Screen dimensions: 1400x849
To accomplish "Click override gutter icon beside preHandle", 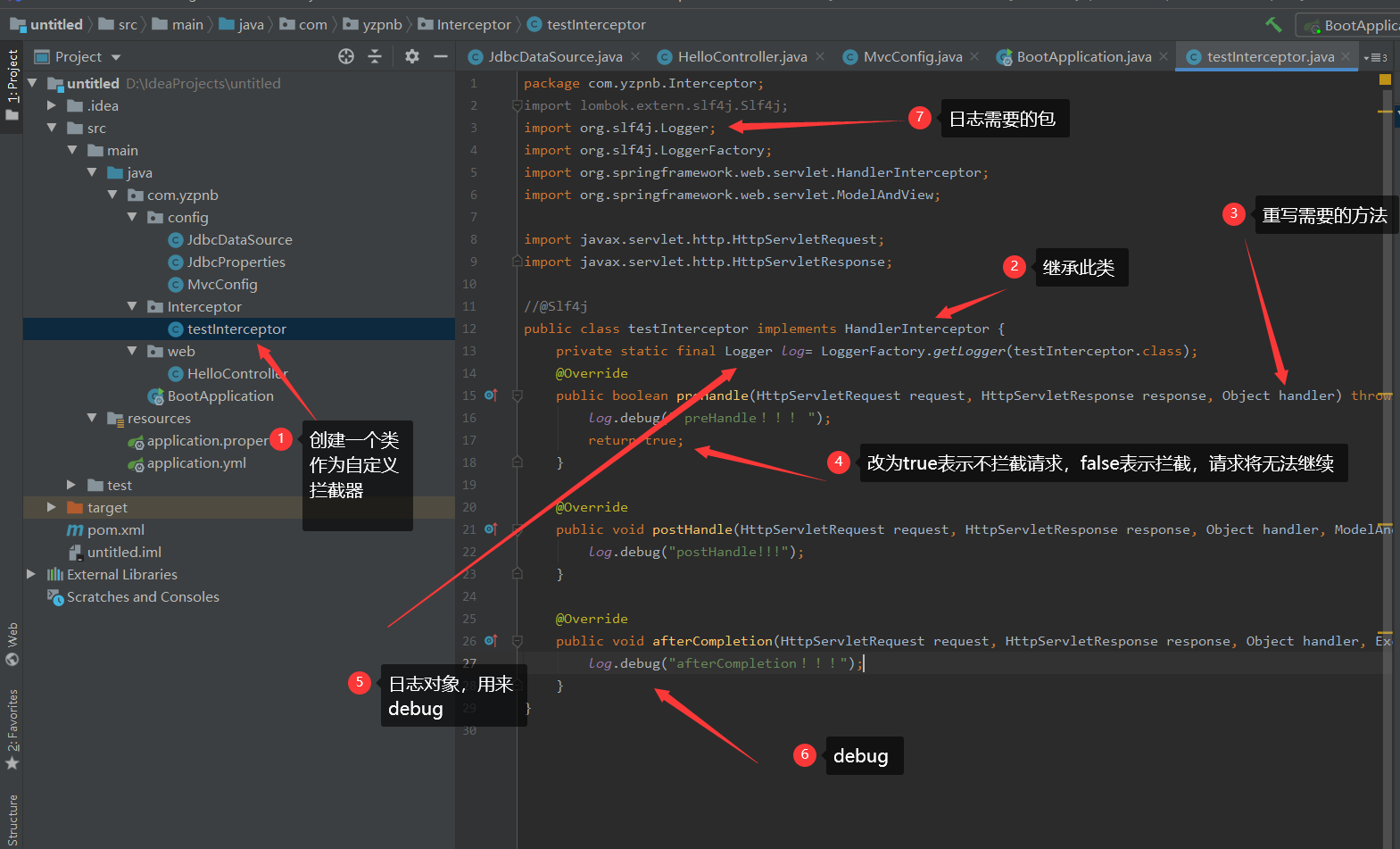I will pyautogui.click(x=490, y=395).
